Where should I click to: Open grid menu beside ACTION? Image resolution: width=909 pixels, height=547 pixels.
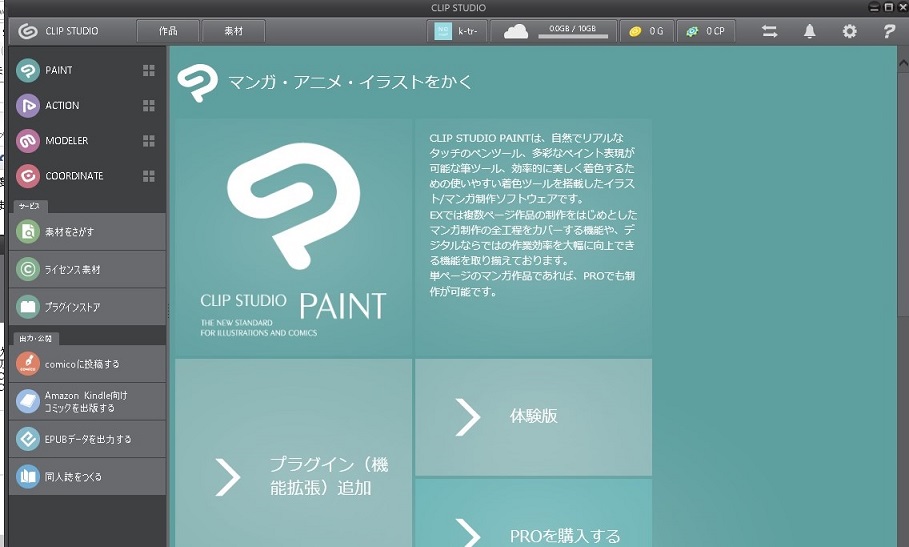tap(149, 105)
